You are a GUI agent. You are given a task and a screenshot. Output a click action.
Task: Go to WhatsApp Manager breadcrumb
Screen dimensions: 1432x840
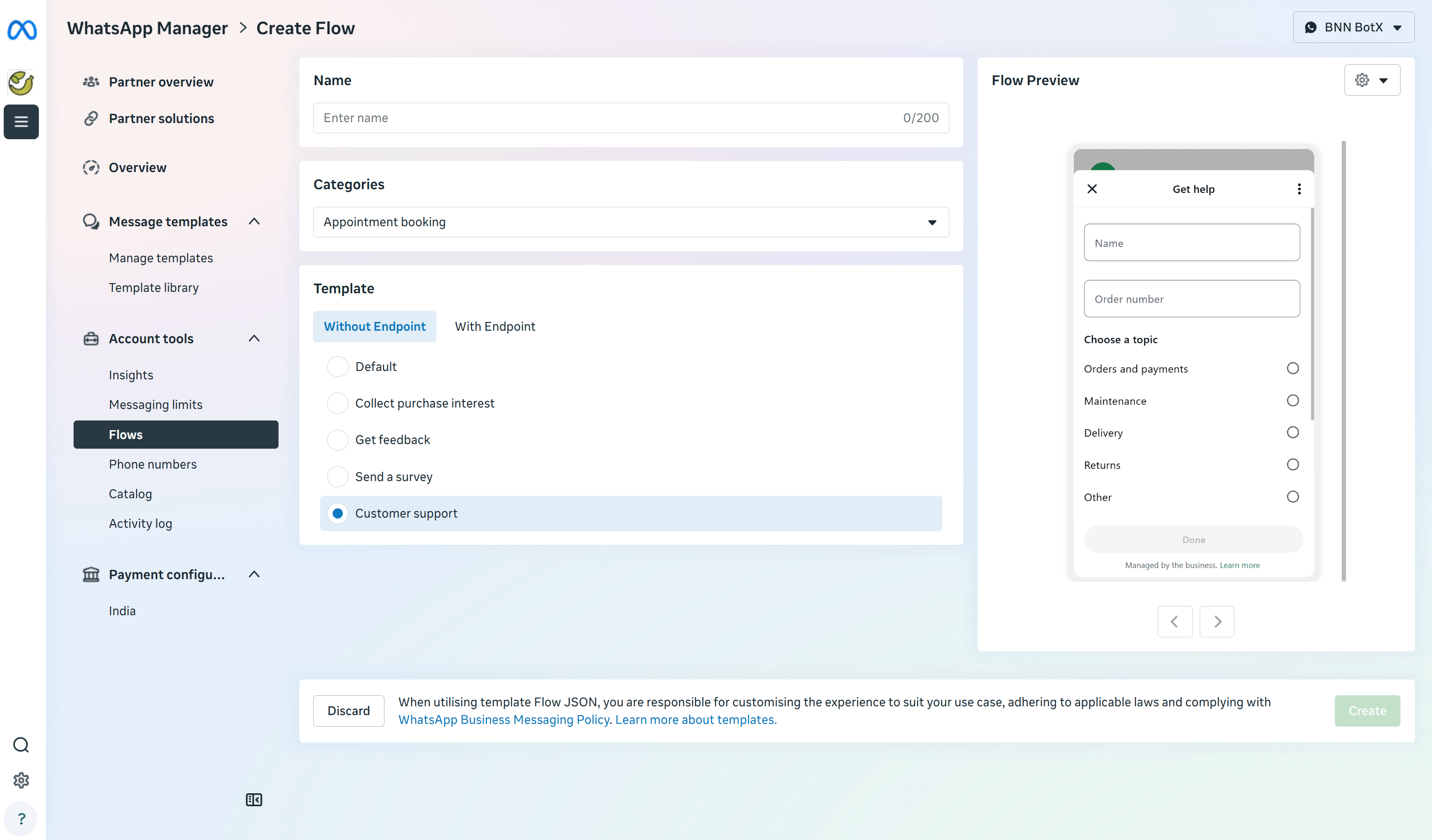(x=147, y=28)
